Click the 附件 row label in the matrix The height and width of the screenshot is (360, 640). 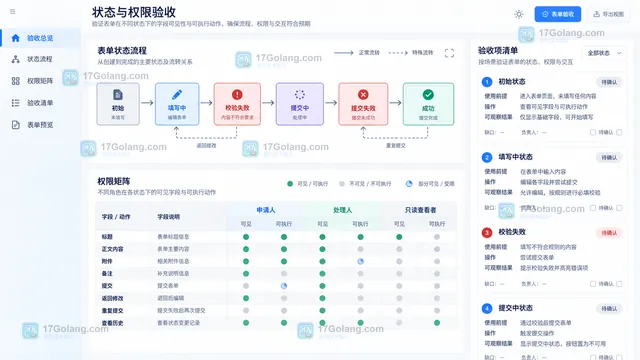107,261
